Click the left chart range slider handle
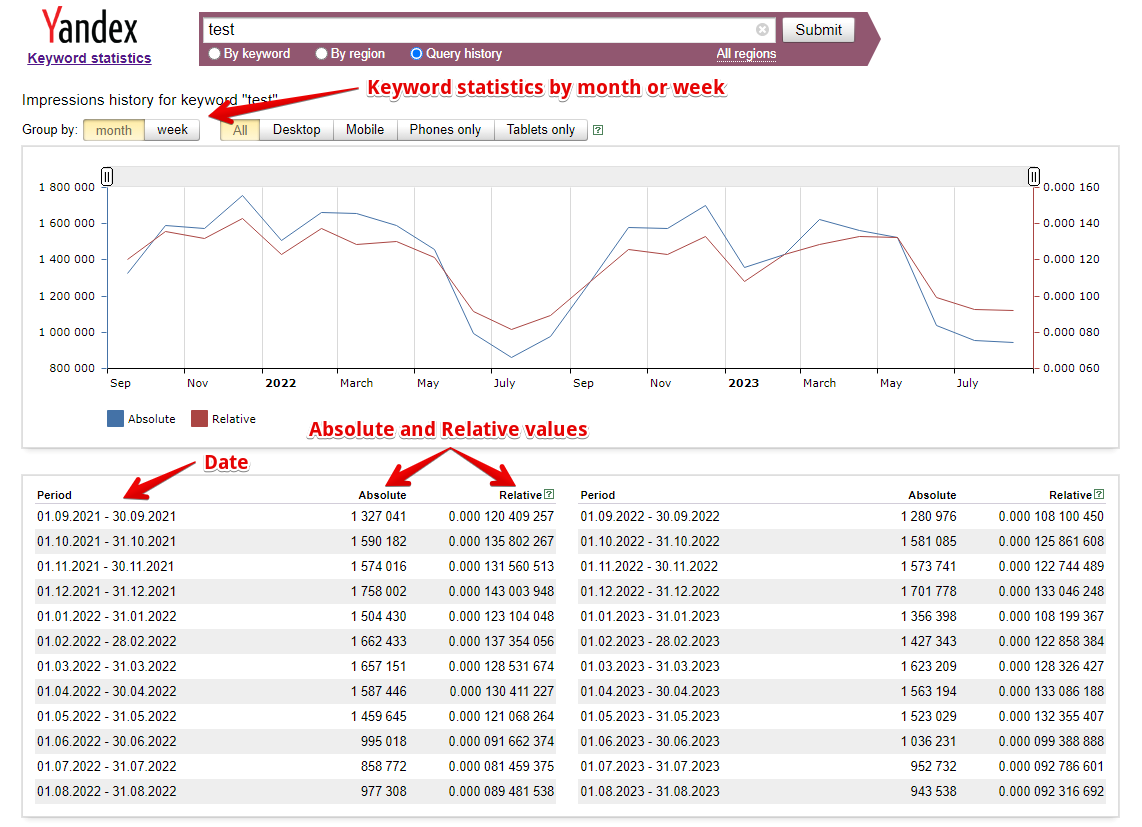 (x=107, y=177)
